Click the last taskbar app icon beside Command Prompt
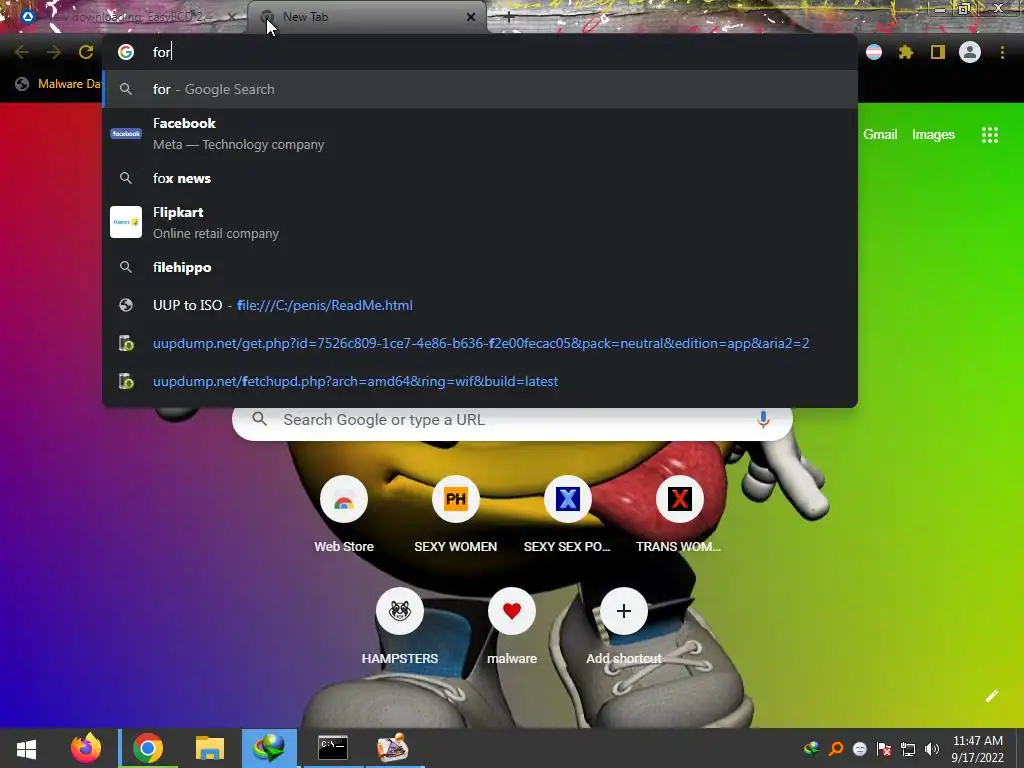1024x768 pixels. coord(393,748)
